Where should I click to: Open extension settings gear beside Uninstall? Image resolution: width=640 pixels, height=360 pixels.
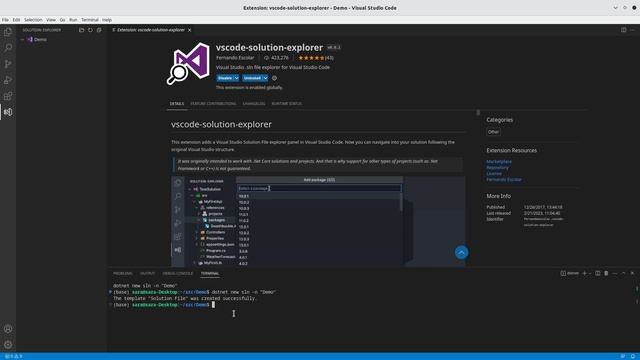(274, 78)
